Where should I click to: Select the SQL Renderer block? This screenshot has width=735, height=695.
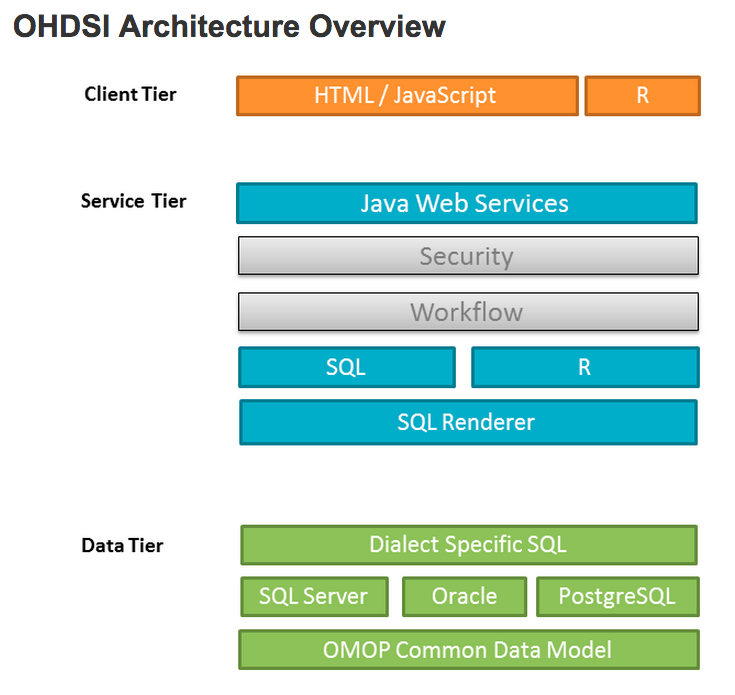[467, 422]
